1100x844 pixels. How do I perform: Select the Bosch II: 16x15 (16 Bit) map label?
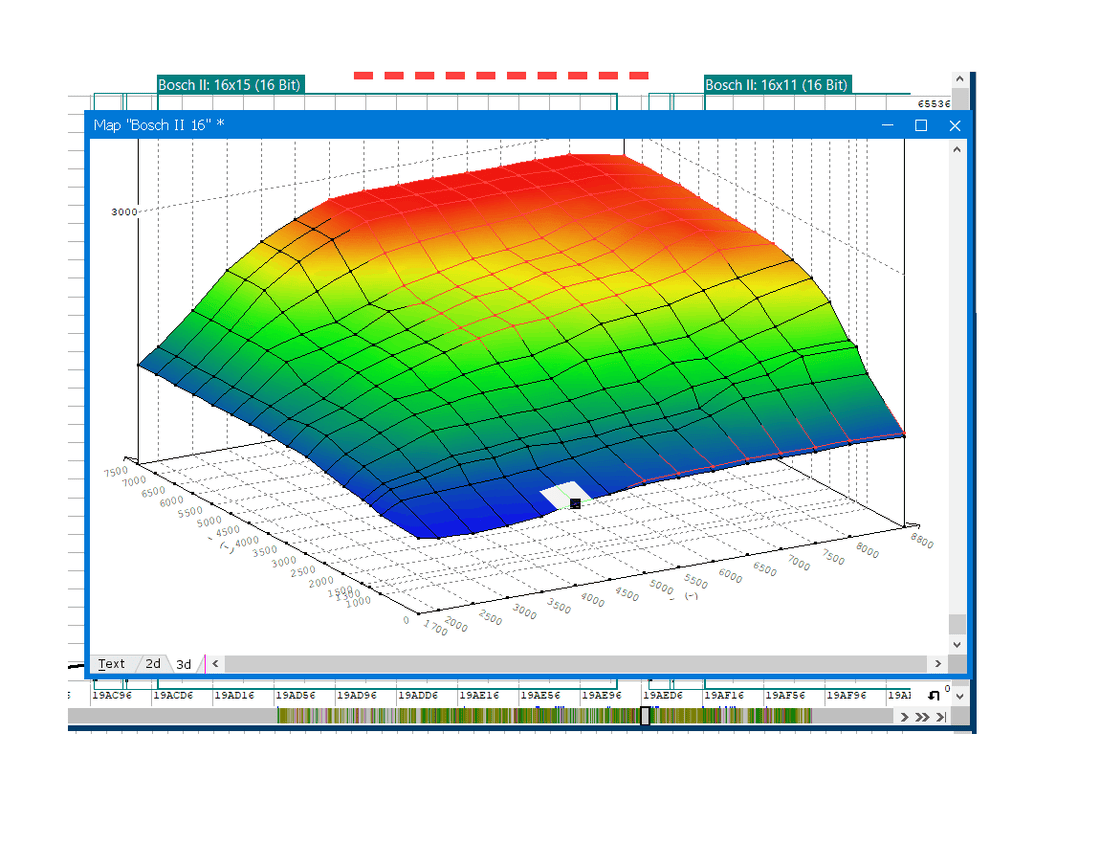pyautogui.click(x=230, y=85)
